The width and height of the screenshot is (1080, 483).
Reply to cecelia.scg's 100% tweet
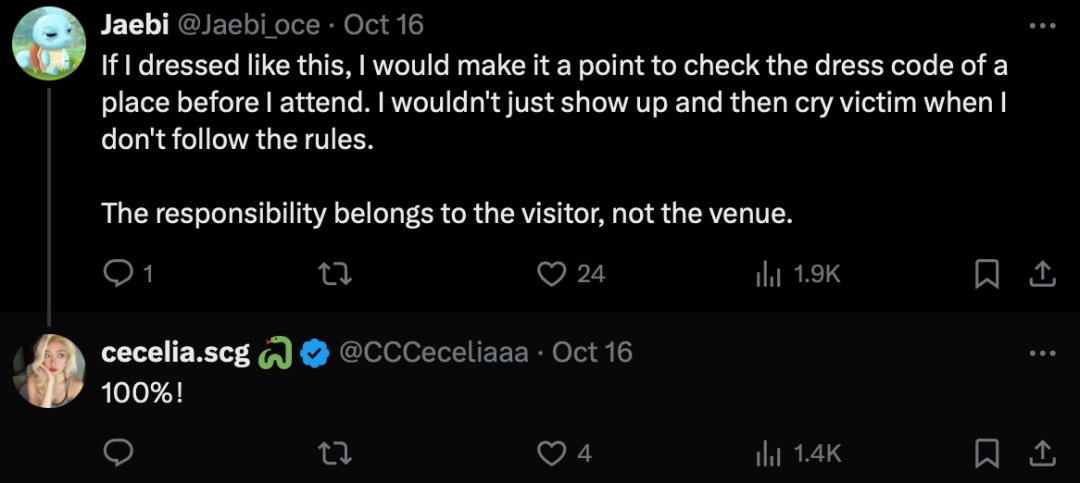(x=119, y=453)
